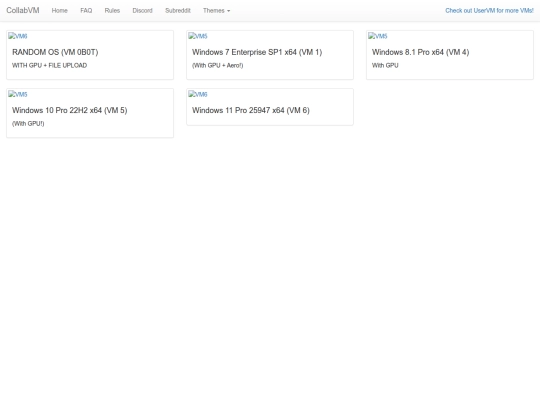
Task: Go to the Home nav item
Action: (x=60, y=11)
